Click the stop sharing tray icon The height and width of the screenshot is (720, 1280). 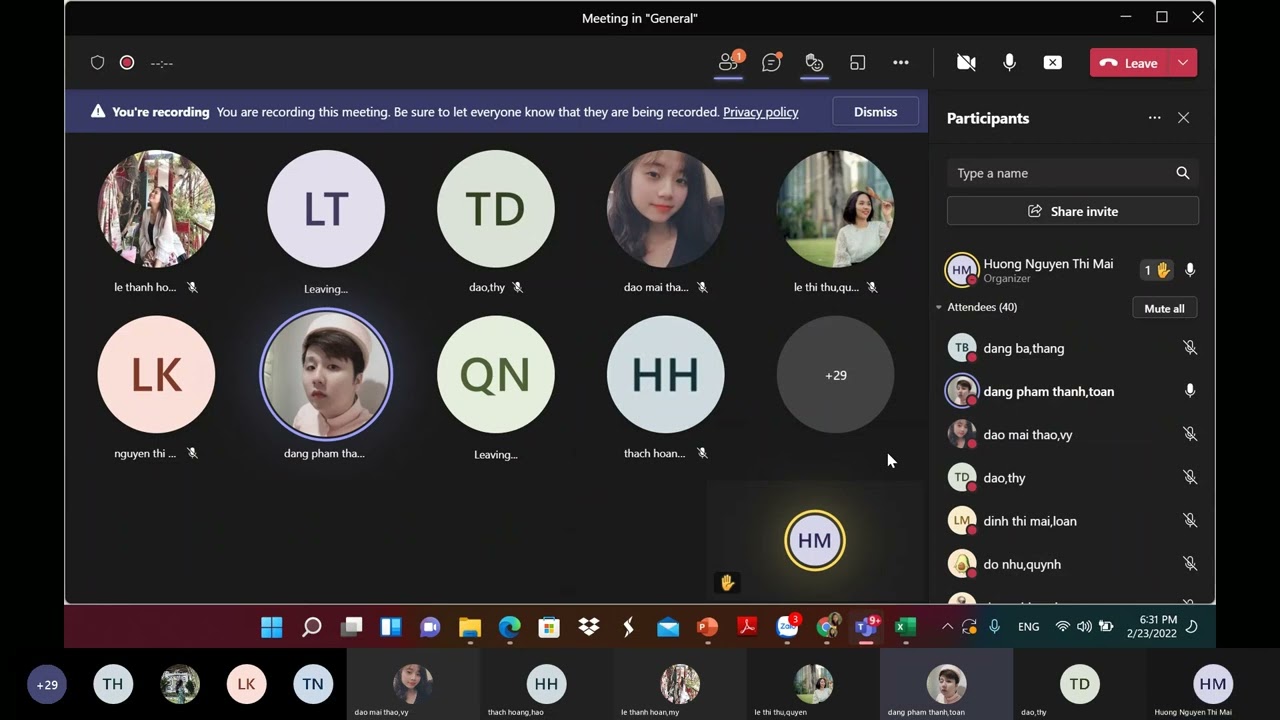pos(1052,62)
